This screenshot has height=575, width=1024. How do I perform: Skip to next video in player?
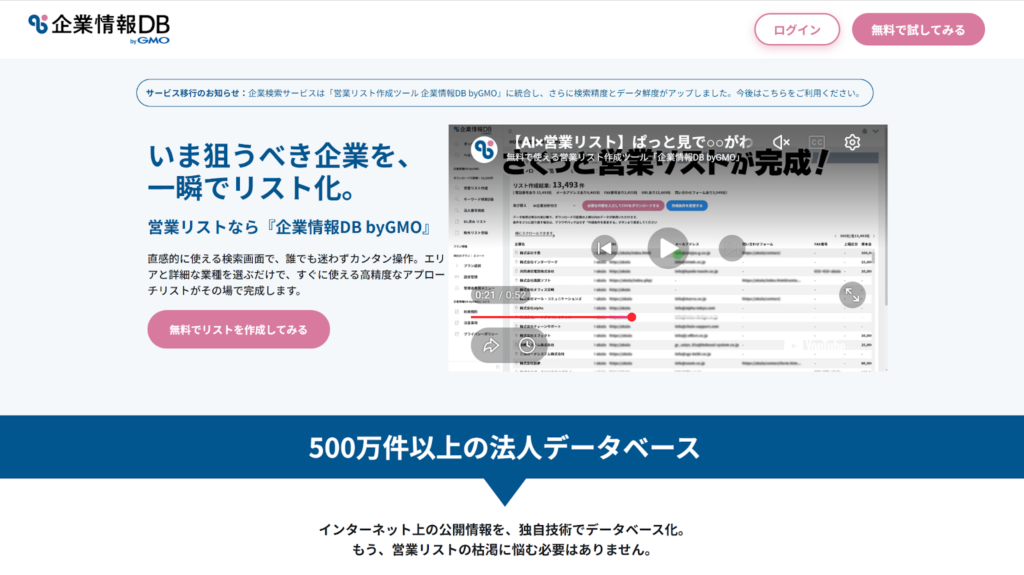coord(731,248)
